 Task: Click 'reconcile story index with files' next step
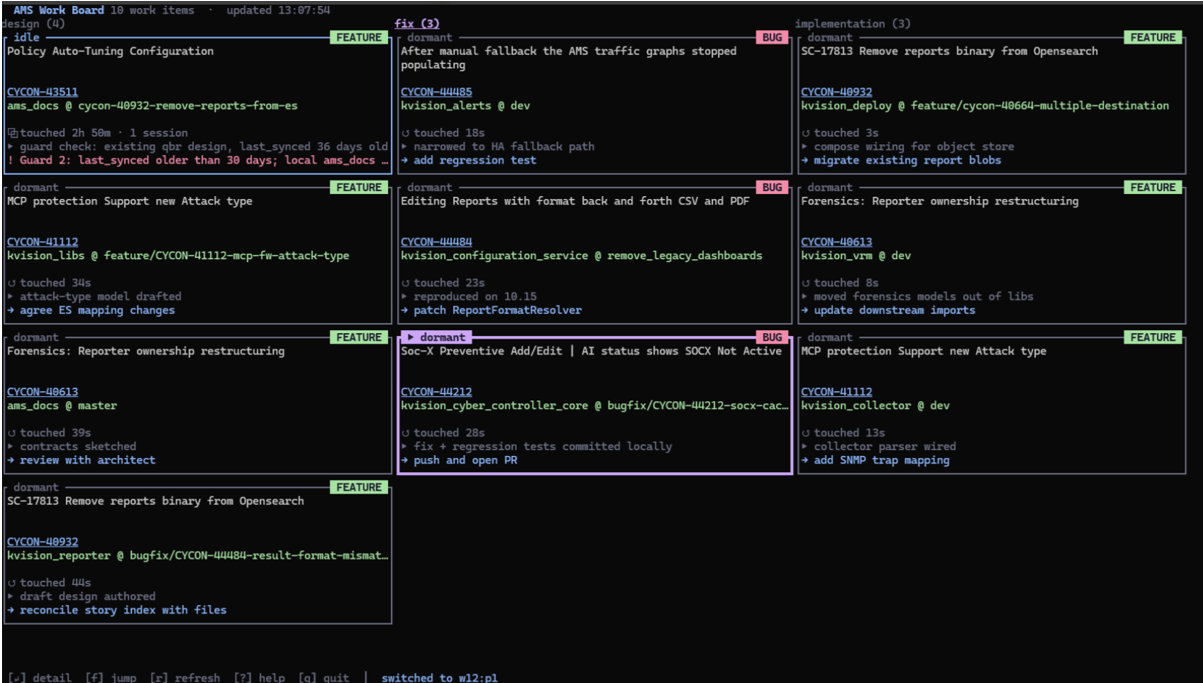(x=117, y=610)
